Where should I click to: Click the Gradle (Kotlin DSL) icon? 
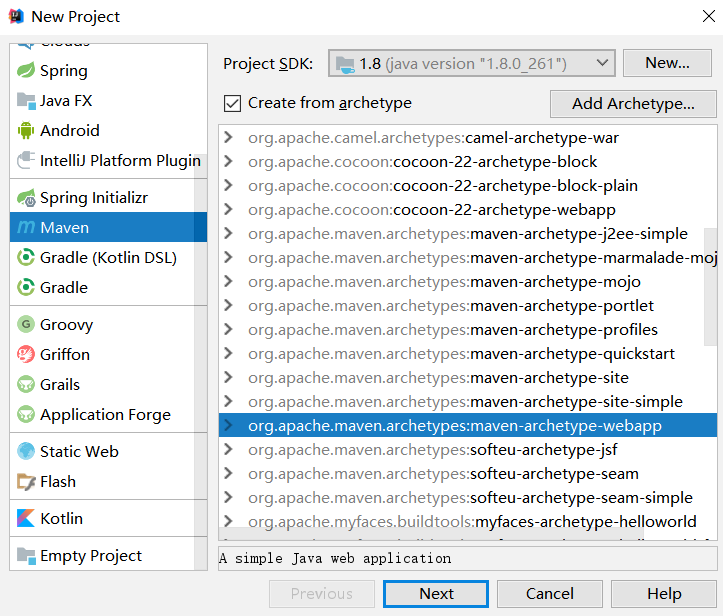pyautogui.click(x=26, y=257)
